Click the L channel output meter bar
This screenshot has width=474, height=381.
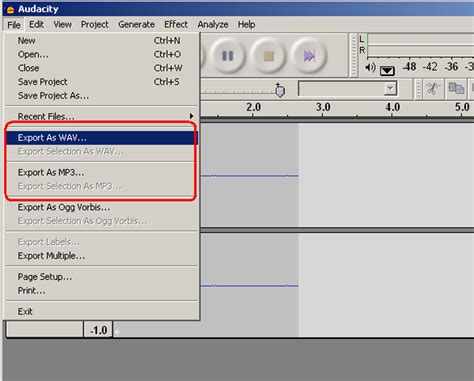[420, 39]
